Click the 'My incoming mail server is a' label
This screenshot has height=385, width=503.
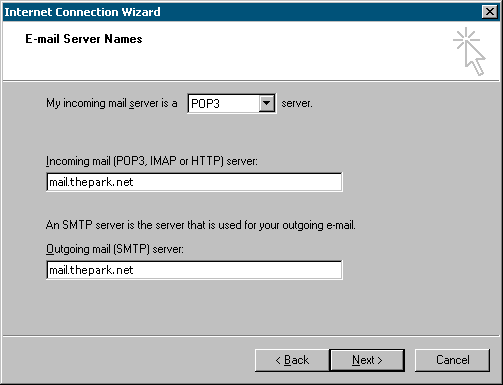pos(112,103)
